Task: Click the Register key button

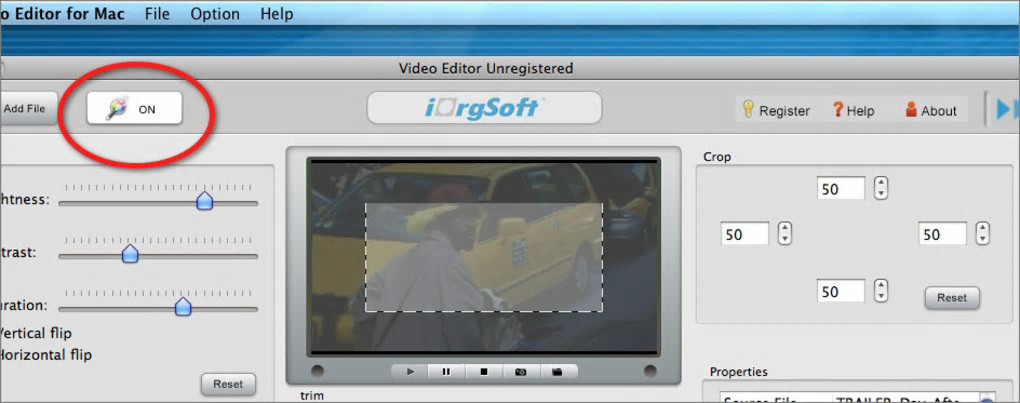Action: [x=777, y=110]
